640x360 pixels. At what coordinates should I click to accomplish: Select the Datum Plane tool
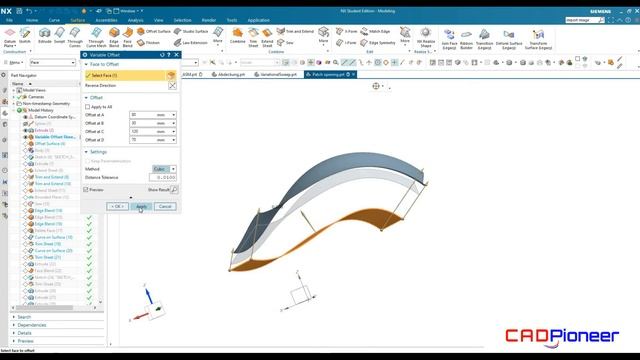(x=10, y=37)
